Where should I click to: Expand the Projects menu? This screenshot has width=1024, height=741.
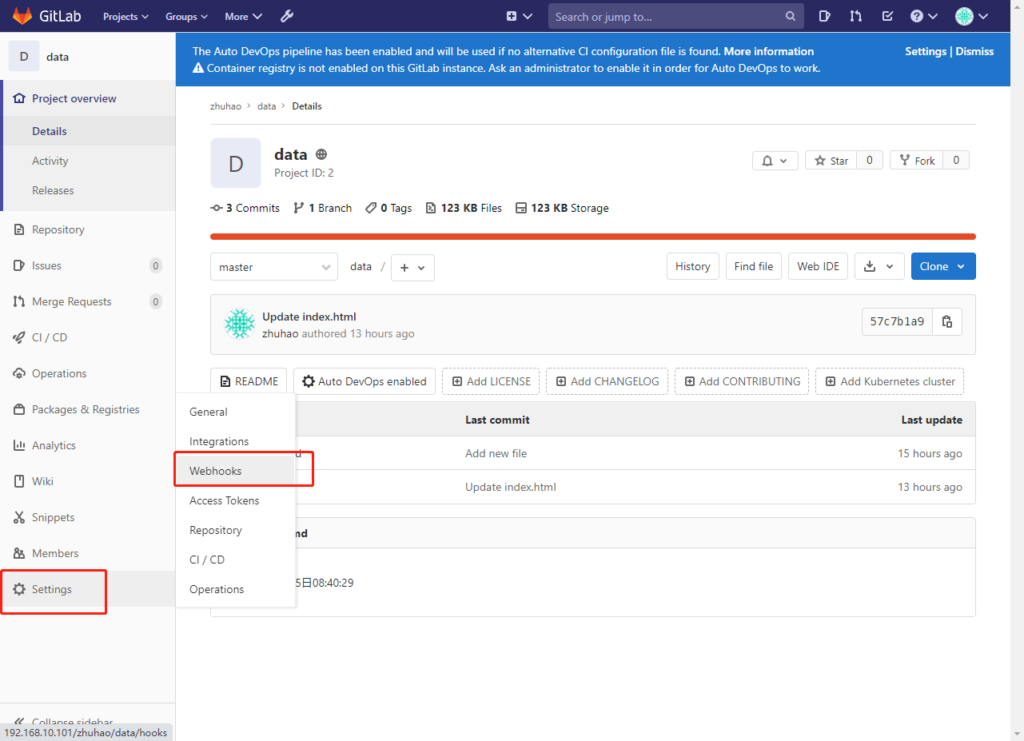pos(125,16)
